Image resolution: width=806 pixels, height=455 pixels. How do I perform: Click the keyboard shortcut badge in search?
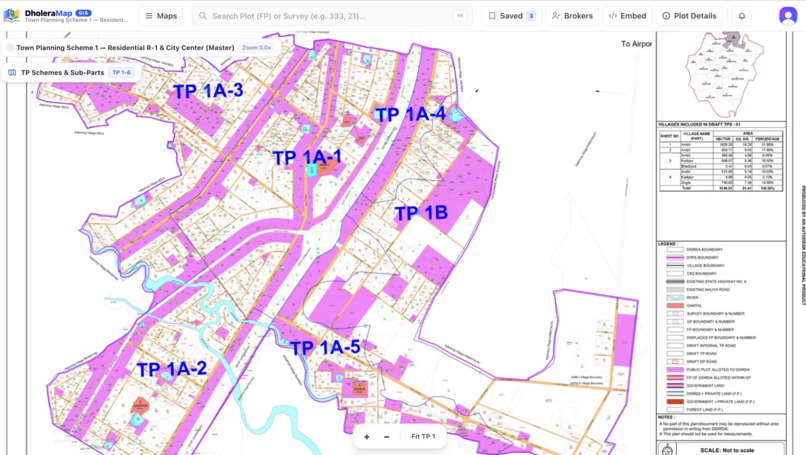pyautogui.click(x=460, y=16)
